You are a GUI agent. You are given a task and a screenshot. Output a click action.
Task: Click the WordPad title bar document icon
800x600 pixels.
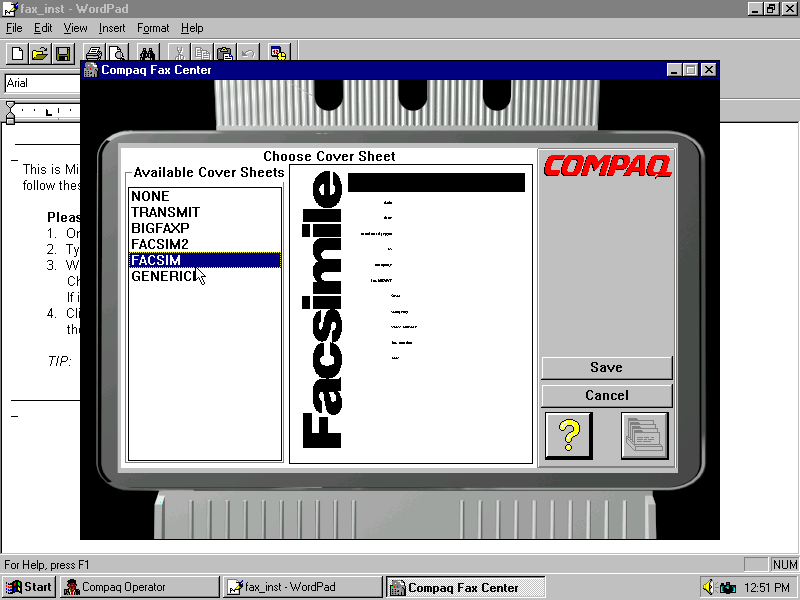(x=10, y=9)
